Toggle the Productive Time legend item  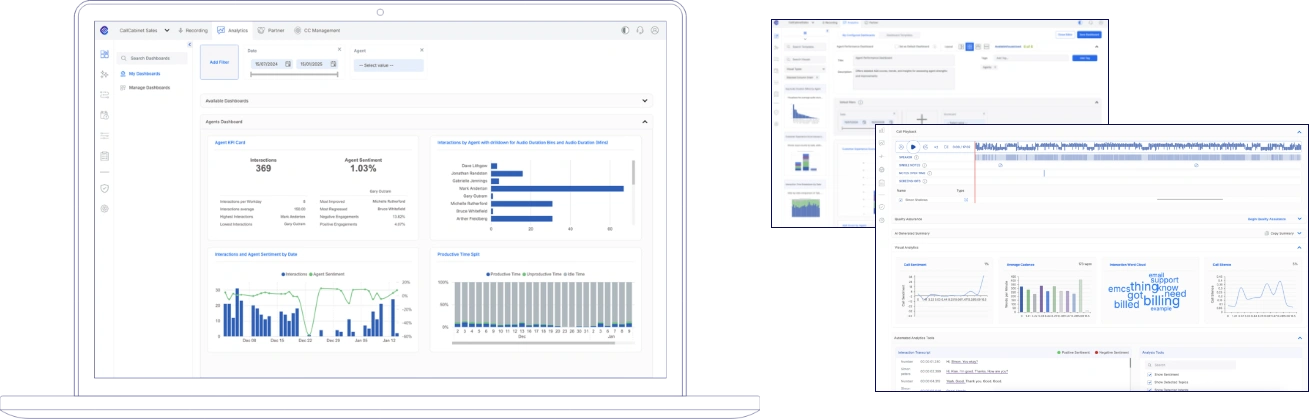point(504,273)
